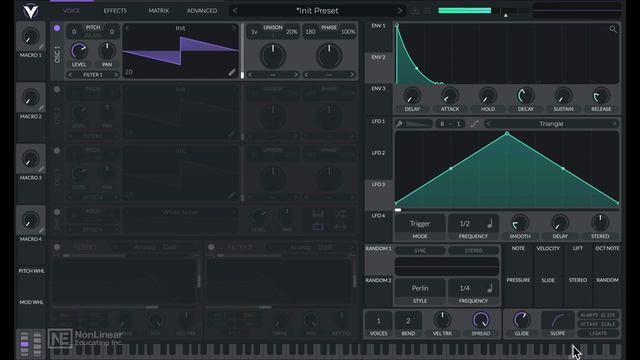Screen dimensions: 640x360
Task: Enable the Filter 1 power button
Action: (57, 247)
